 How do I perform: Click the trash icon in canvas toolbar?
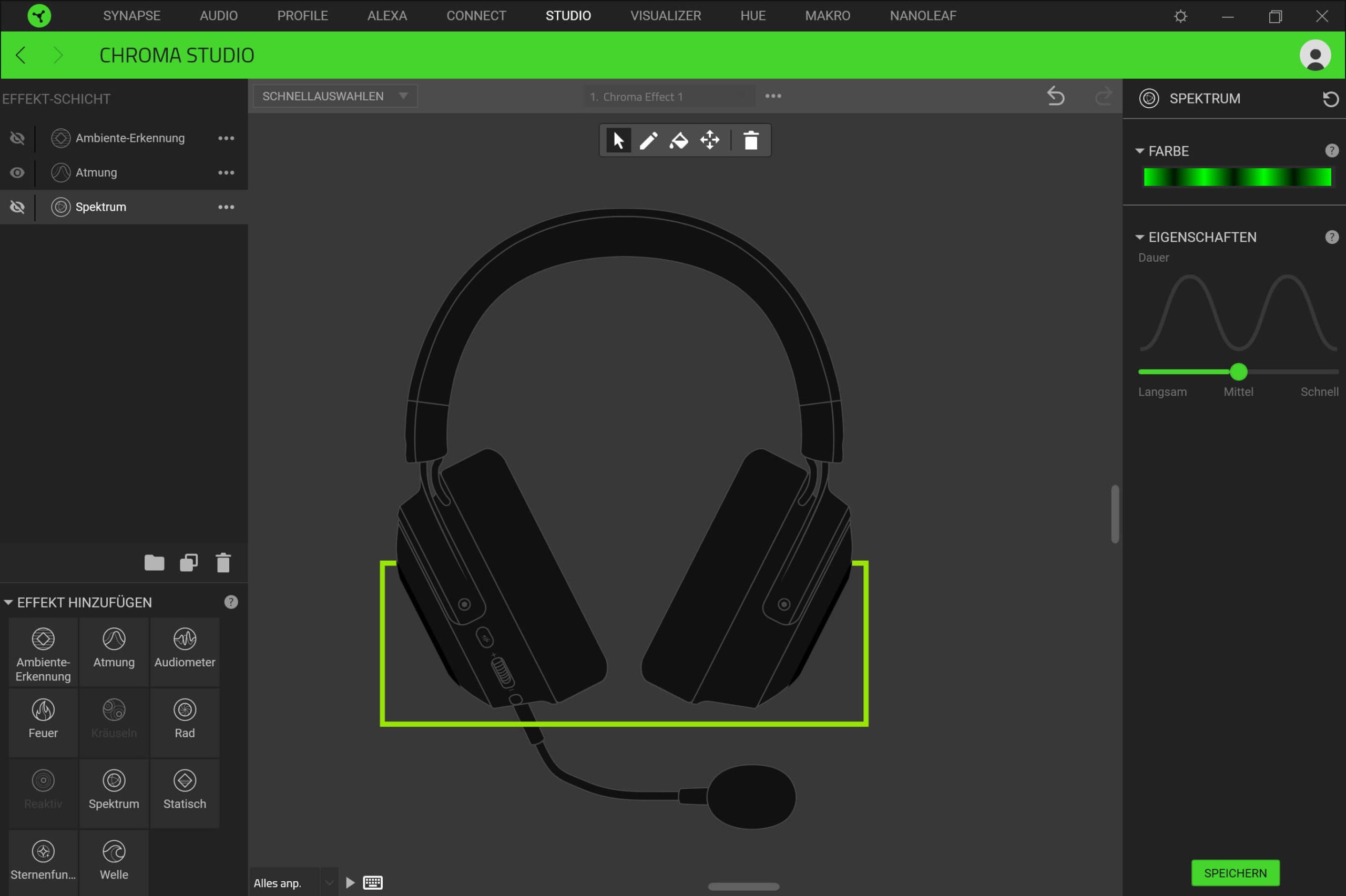pos(751,140)
